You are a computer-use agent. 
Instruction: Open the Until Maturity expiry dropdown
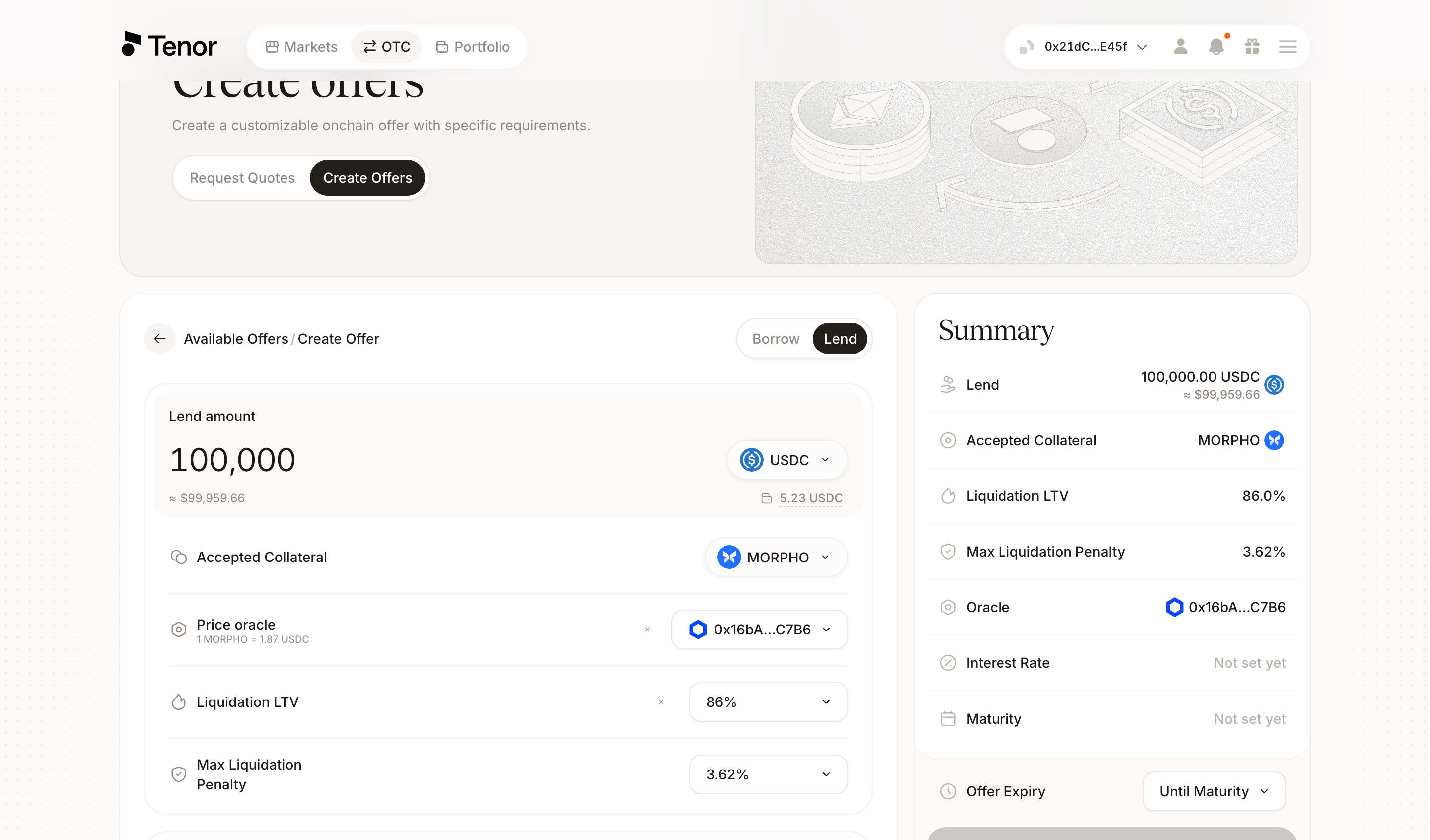1214,791
